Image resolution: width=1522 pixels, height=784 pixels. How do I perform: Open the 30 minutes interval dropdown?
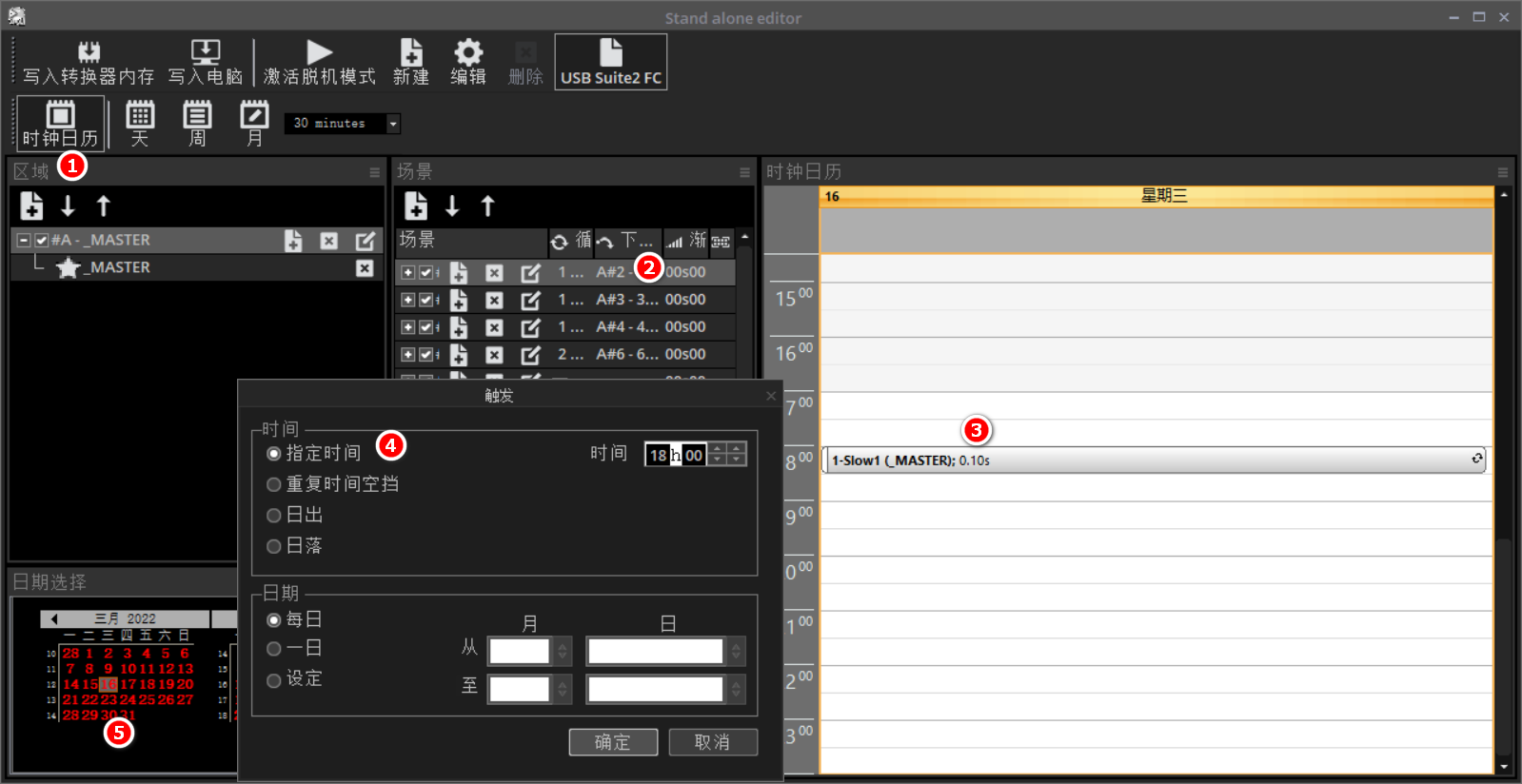(392, 124)
